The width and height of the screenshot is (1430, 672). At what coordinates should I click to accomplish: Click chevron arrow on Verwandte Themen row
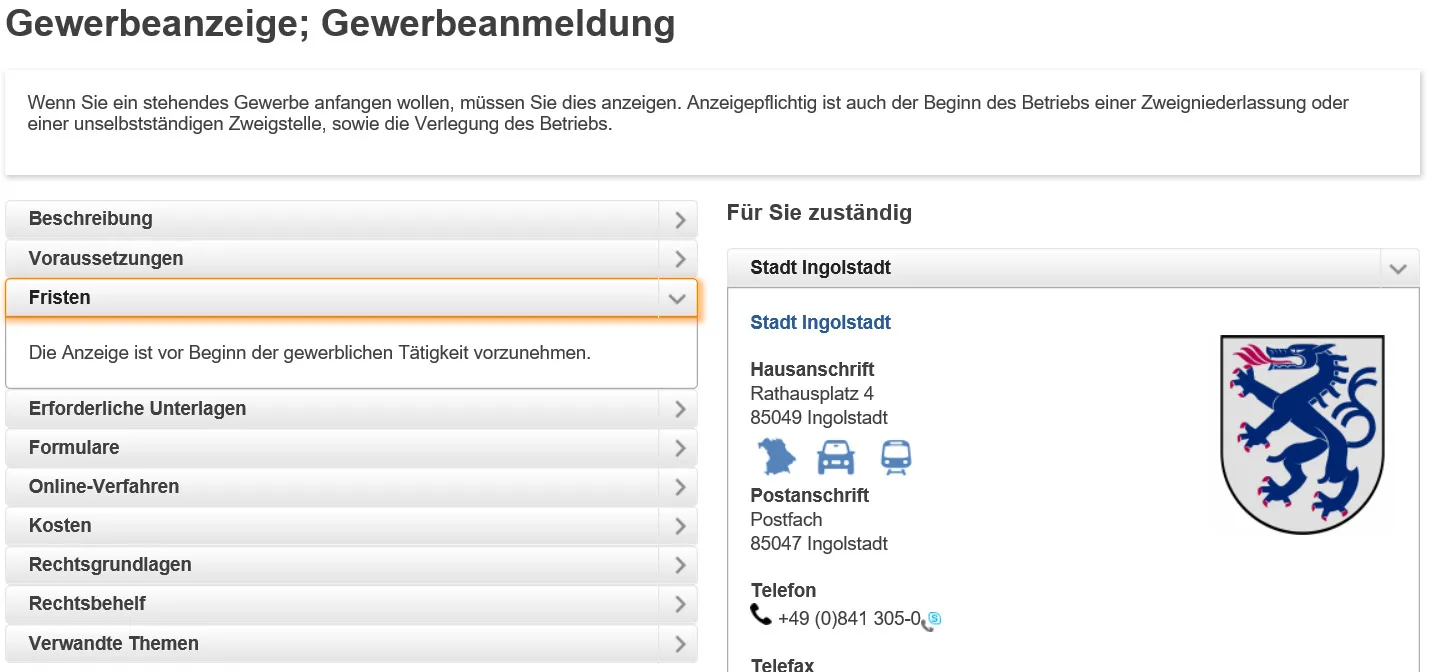click(679, 643)
